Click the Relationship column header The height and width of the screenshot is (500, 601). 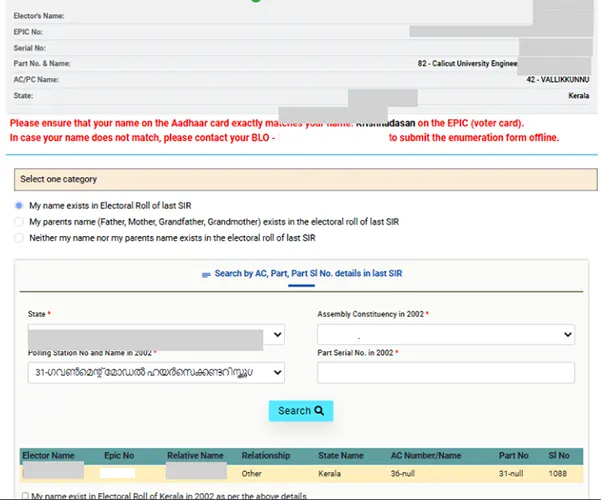[265, 455]
